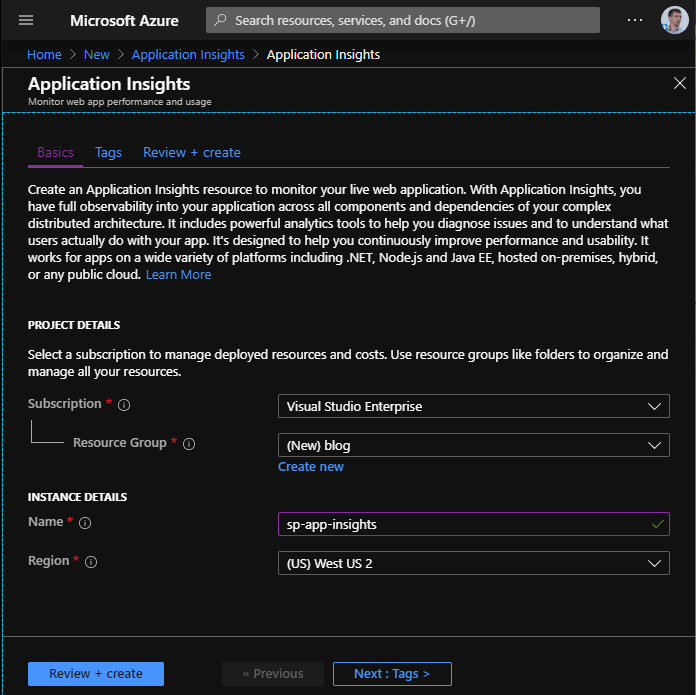Image resolution: width=696 pixels, height=695 pixels.
Task: Focus the search resources box
Action: [x=403, y=20]
